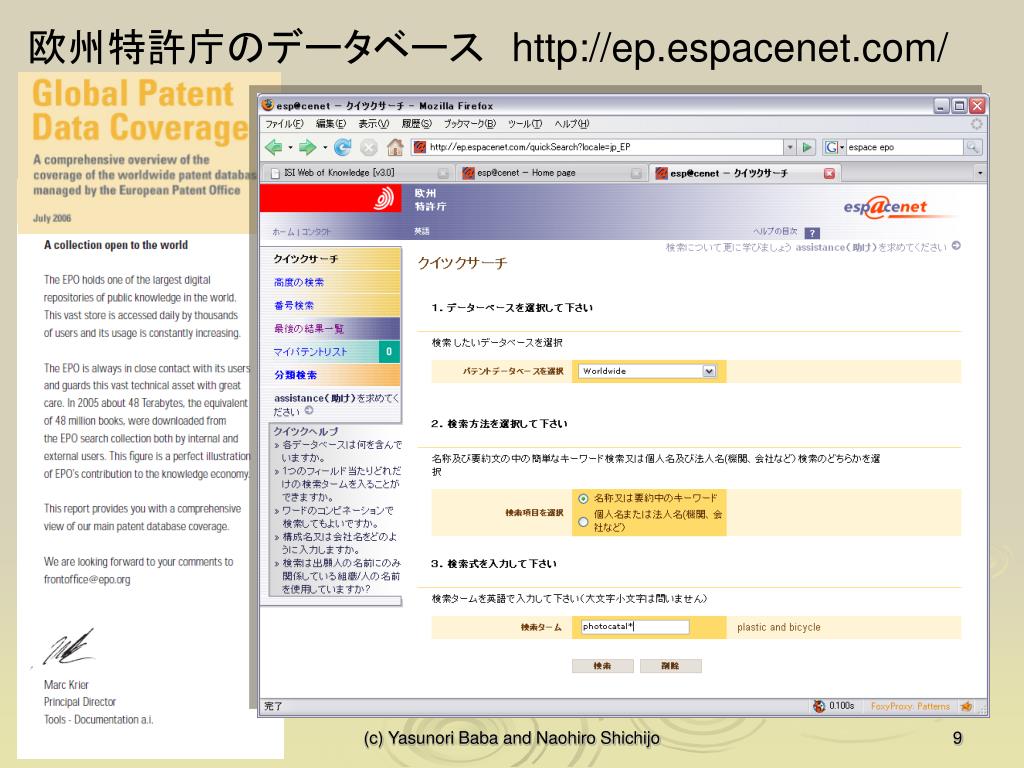Open the ヘルプ(H) menu
1024x768 pixels.
[x=571, y=123]
